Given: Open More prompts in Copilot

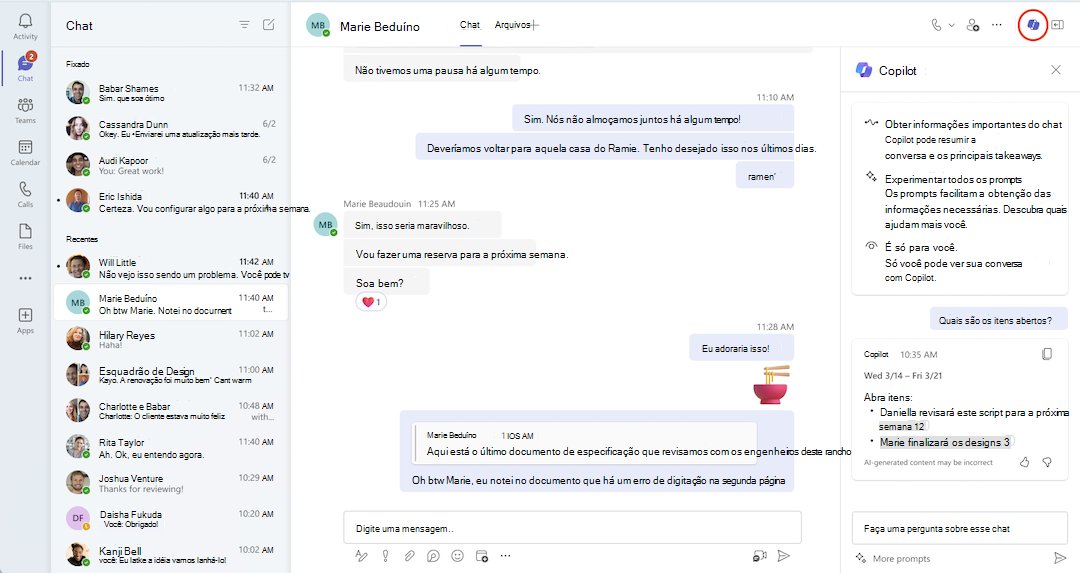Looking at the screenshot, I should click(893, 559).
